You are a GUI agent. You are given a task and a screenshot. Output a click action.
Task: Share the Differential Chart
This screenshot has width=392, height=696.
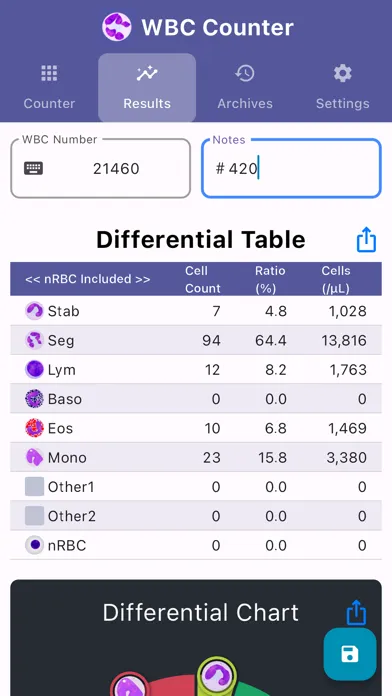click(x=356, y=613)
